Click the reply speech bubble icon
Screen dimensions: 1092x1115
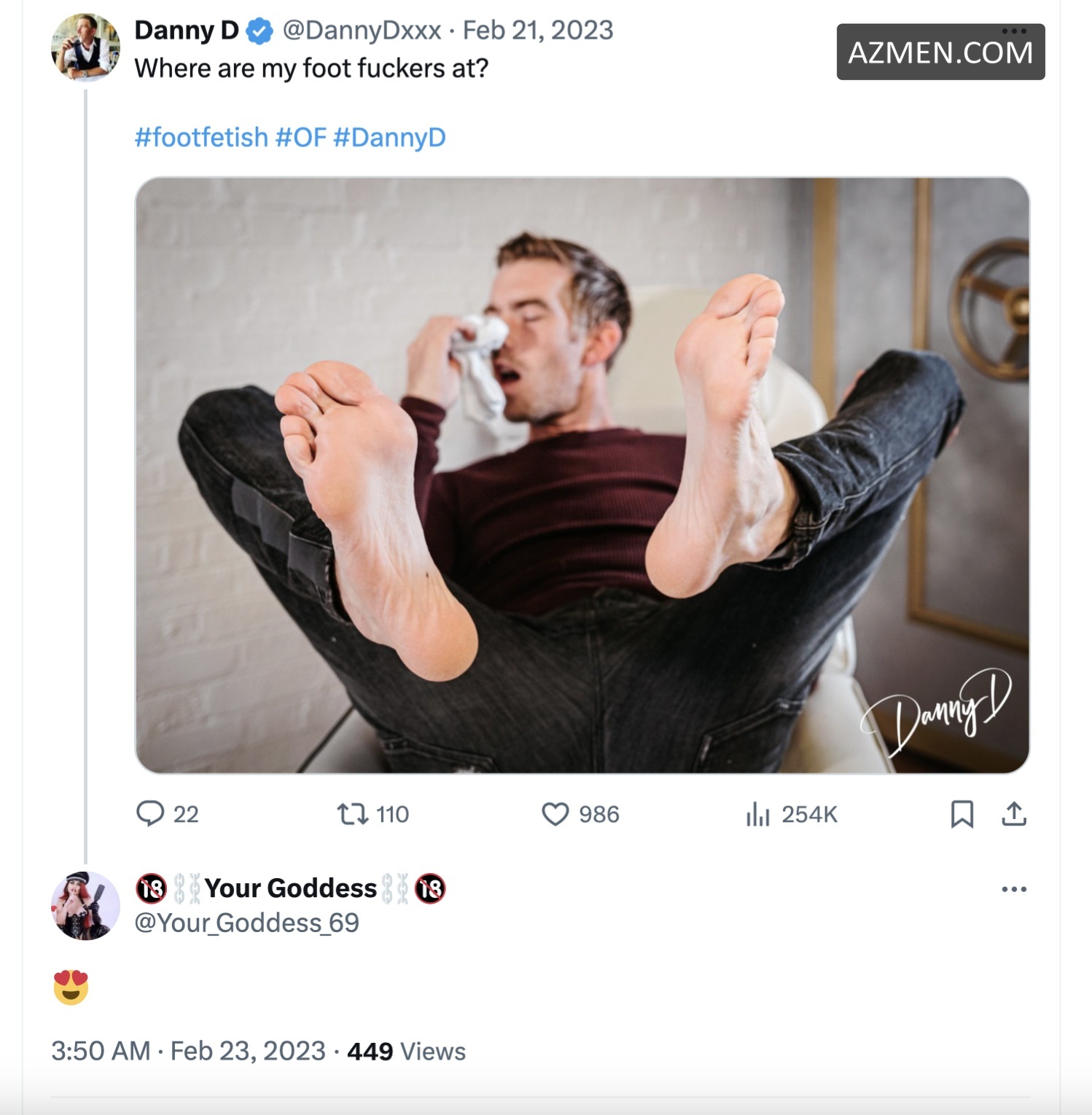tap(150, 813)
